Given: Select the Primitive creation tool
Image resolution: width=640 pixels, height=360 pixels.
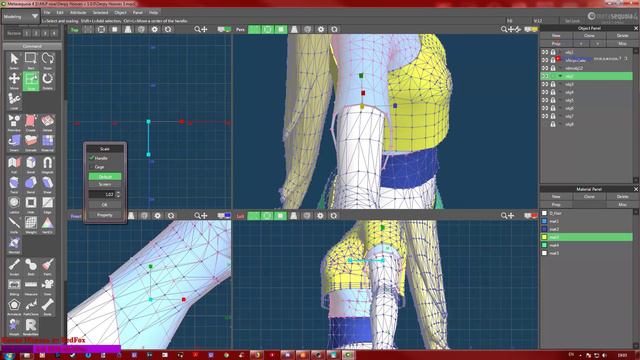Looking at the screenshot, I should [14, 122].
